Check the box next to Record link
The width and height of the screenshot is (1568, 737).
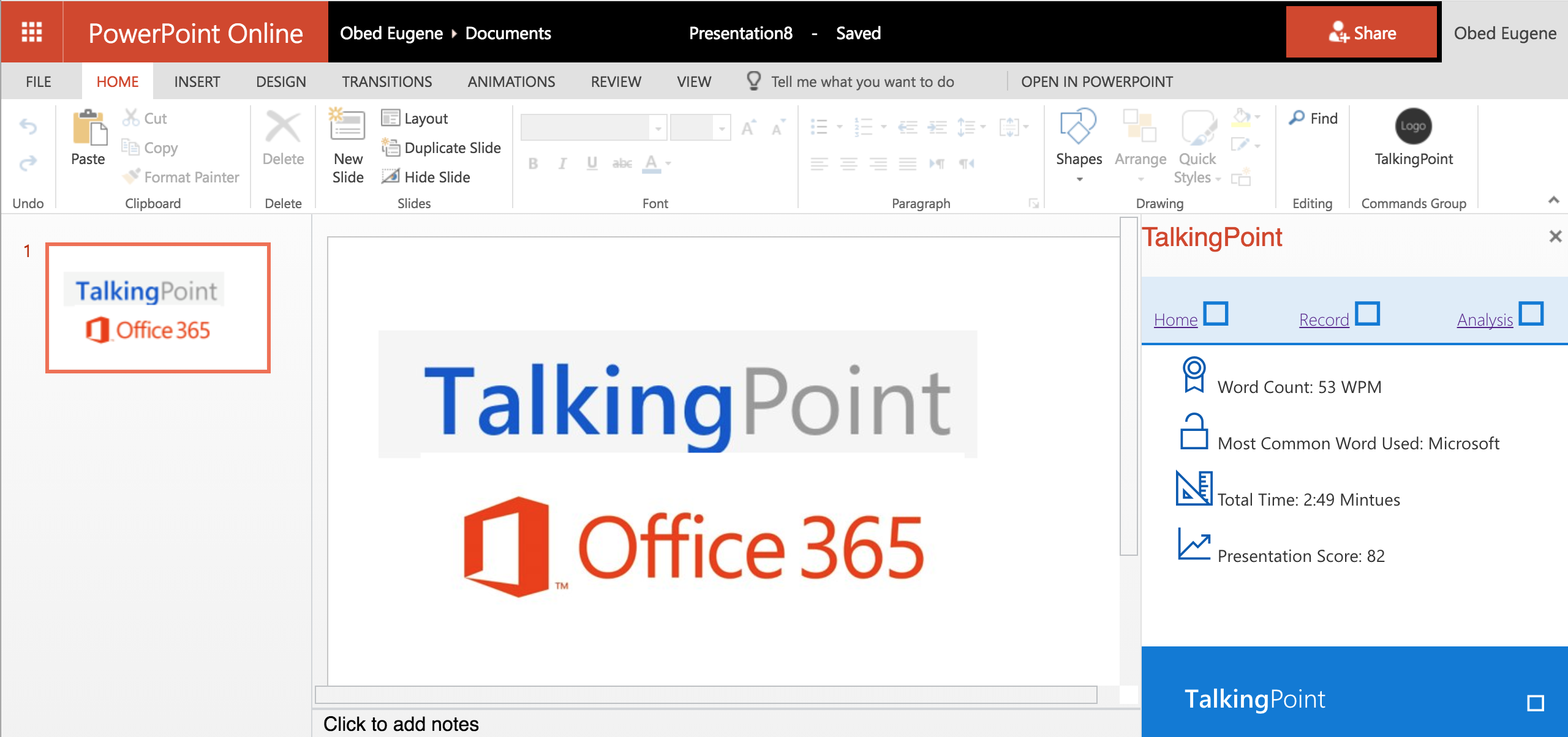click(x=1367, y=313)
